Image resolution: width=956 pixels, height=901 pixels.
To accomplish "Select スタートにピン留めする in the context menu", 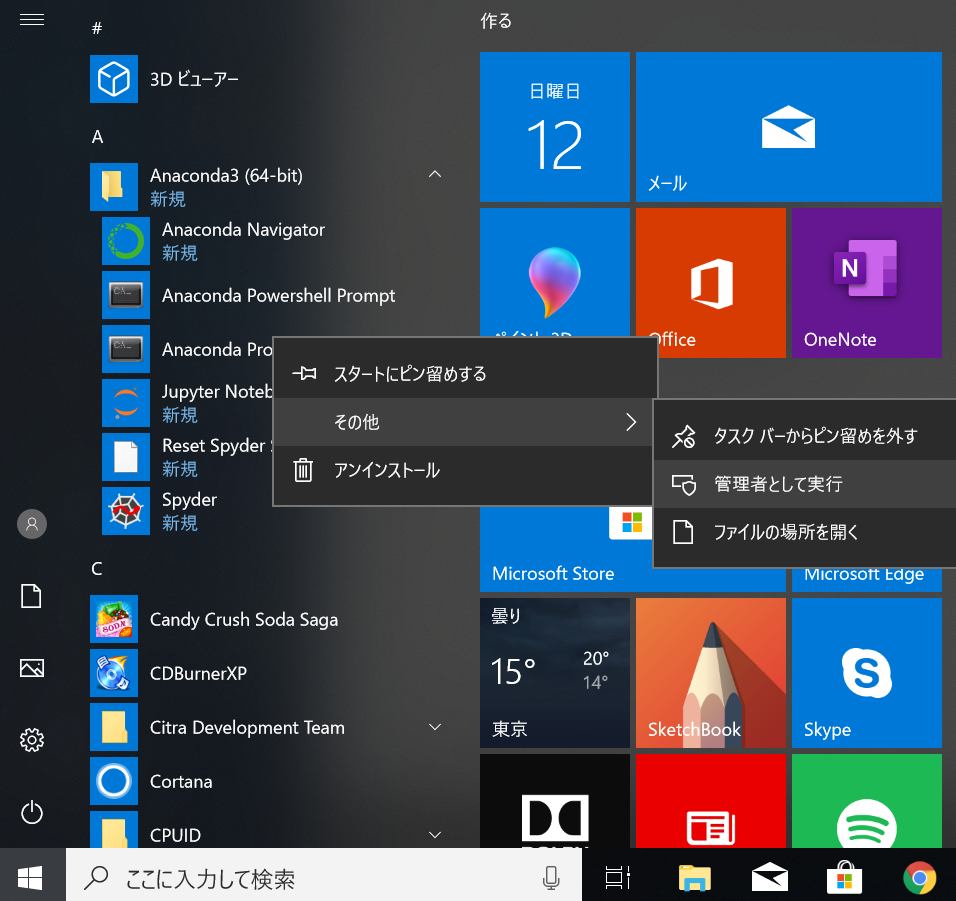I will coord(465,374).
